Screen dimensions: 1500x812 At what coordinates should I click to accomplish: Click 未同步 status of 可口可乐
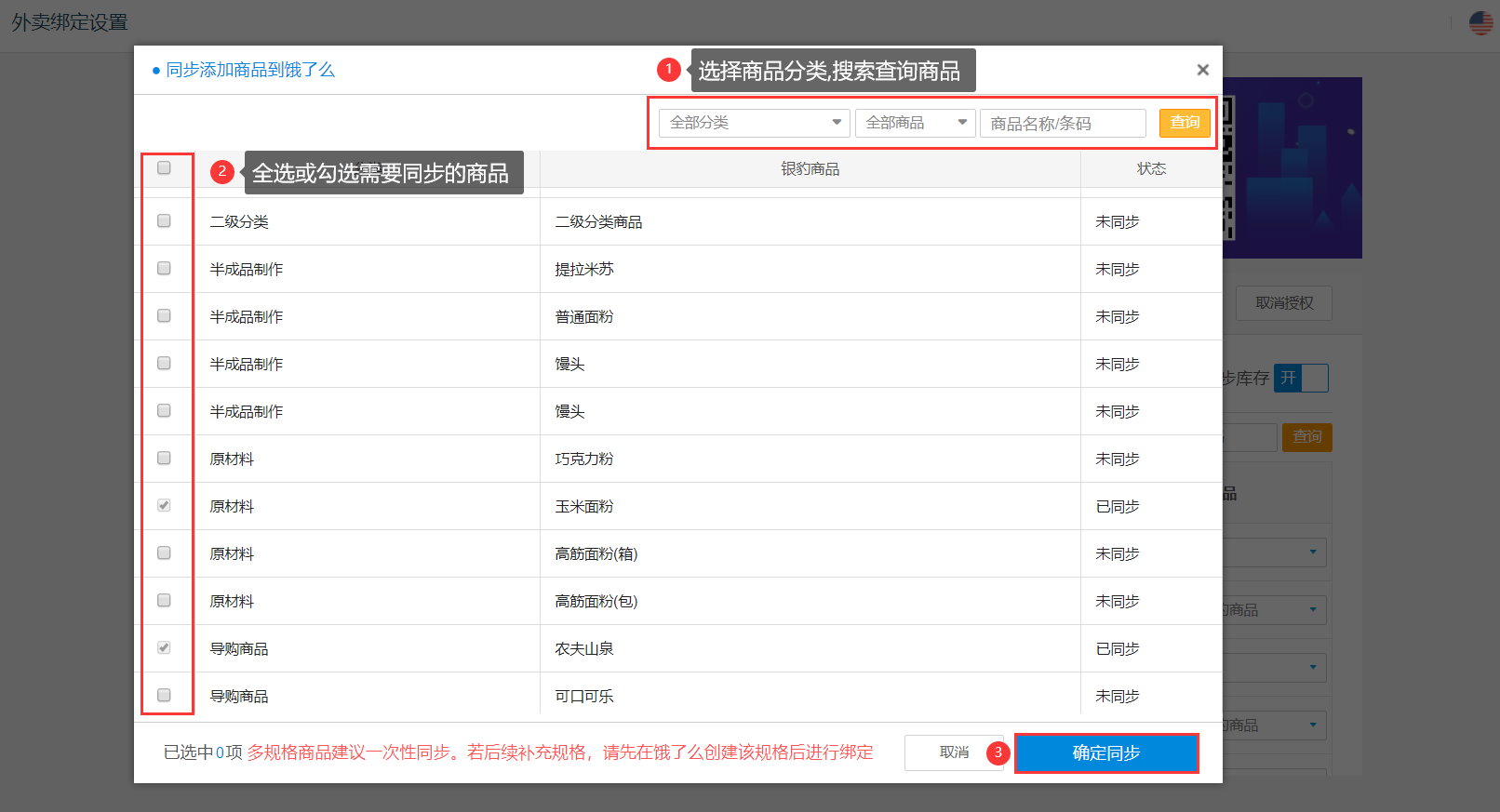1118,697
